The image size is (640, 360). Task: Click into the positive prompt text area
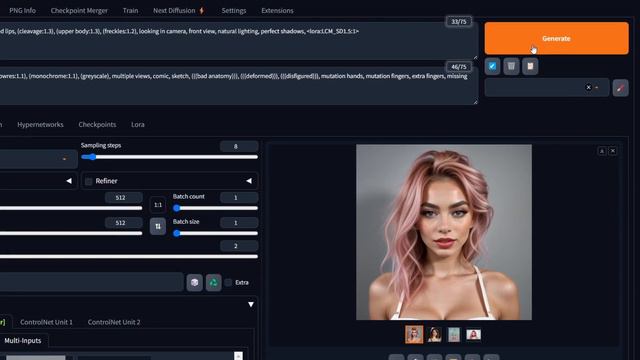point(238,41)
